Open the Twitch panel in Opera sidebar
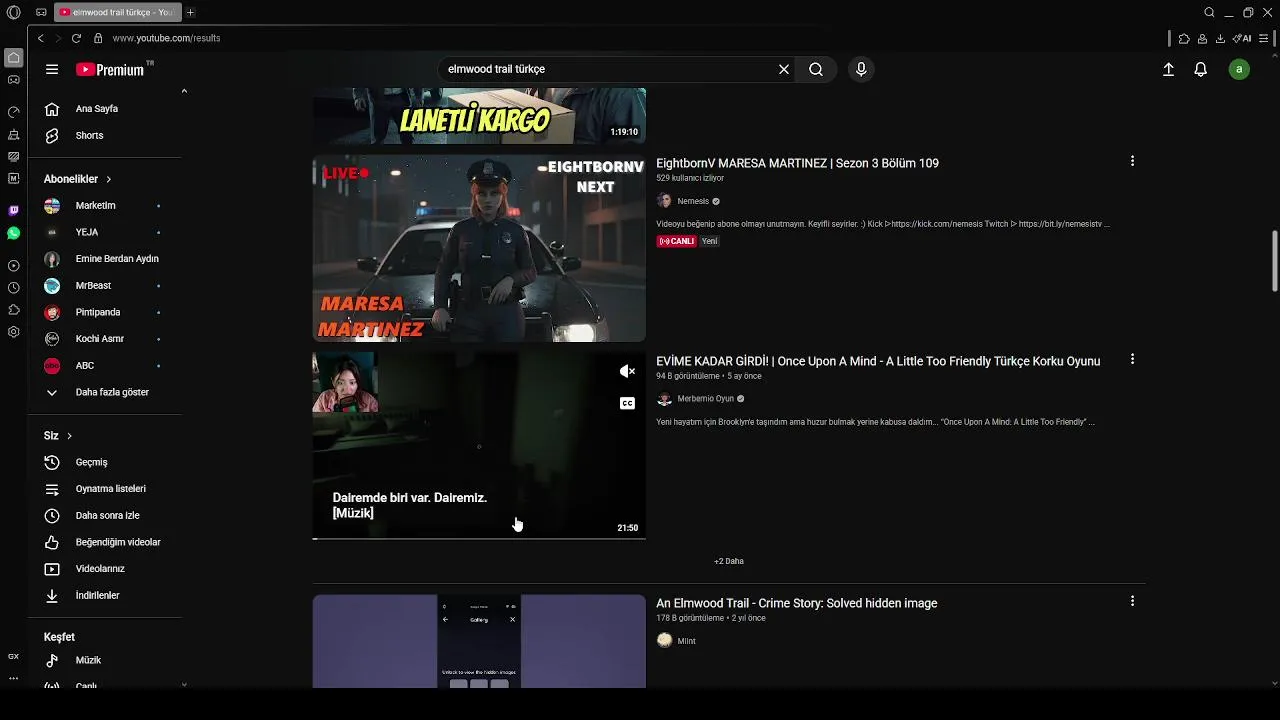The height and width of the screenshot is (720, 1280). click(x=13, y=210)
